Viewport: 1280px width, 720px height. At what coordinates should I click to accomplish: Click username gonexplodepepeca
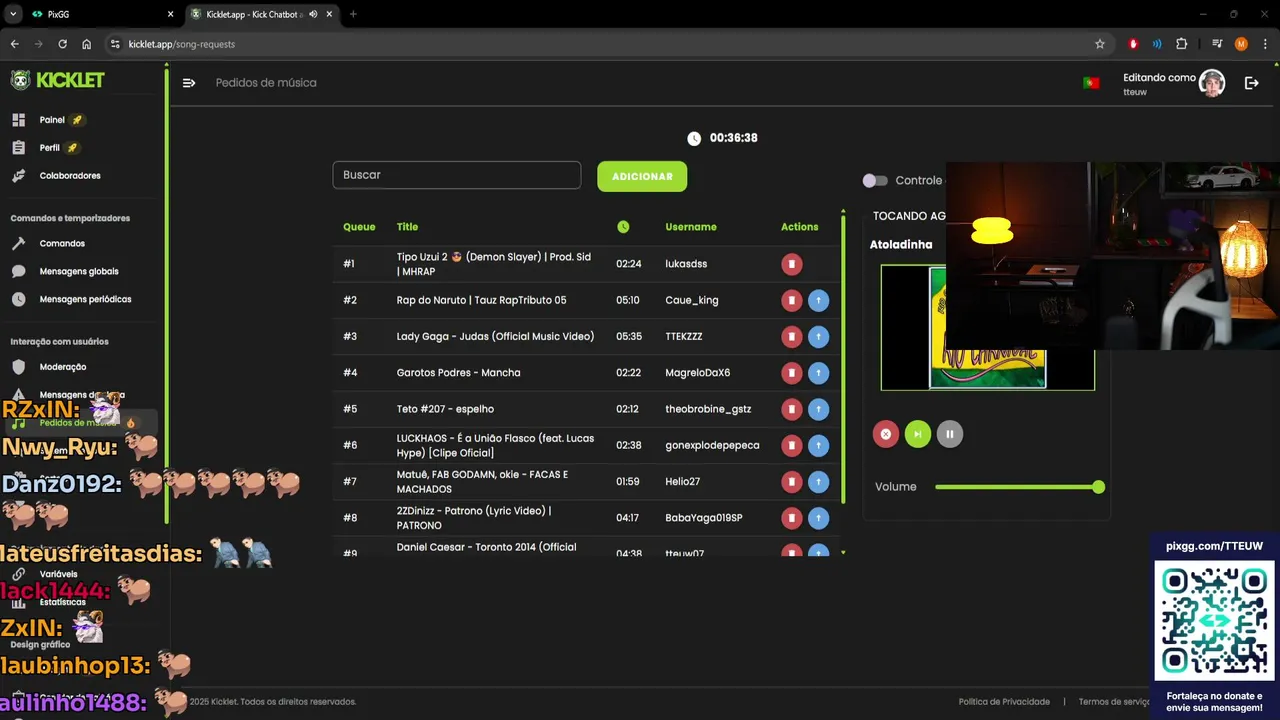(712, 445)
